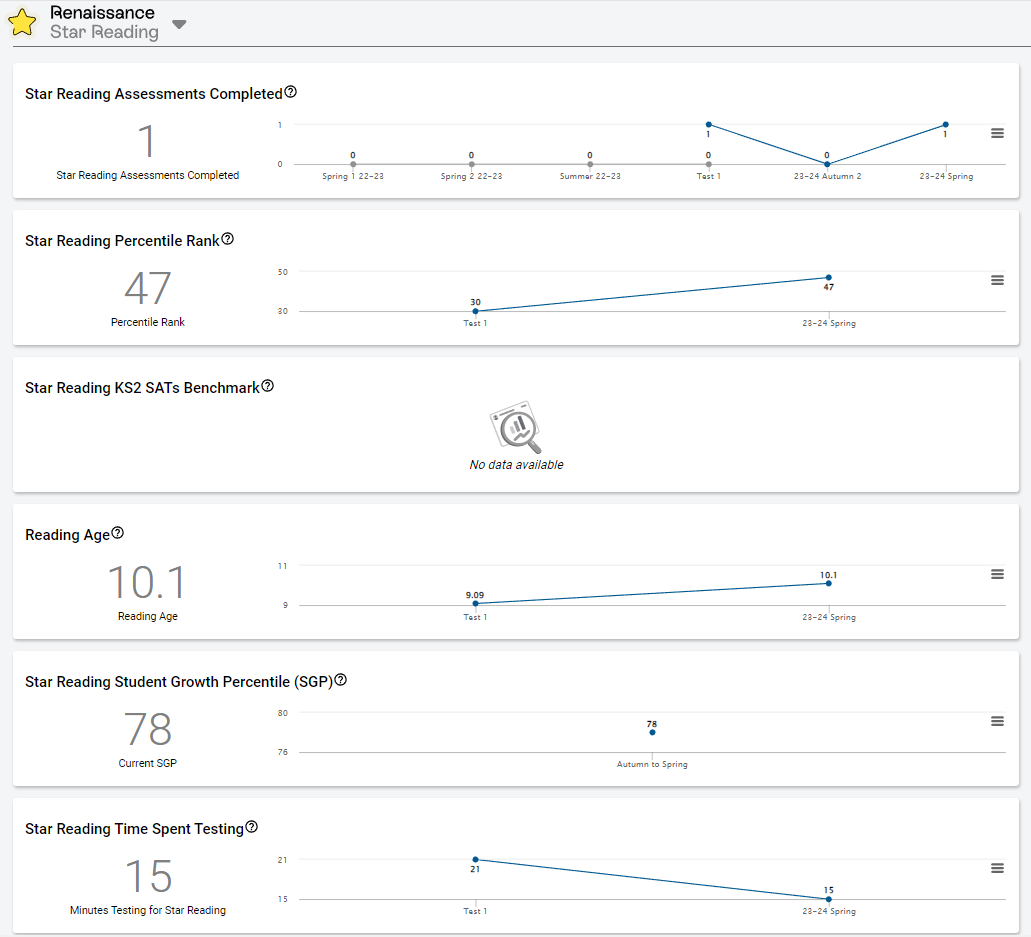Click the "Star Reading Percentile Rank" heading
Image resolution: width=1031 pixels, height=937 pixels.
coord(122,241)
